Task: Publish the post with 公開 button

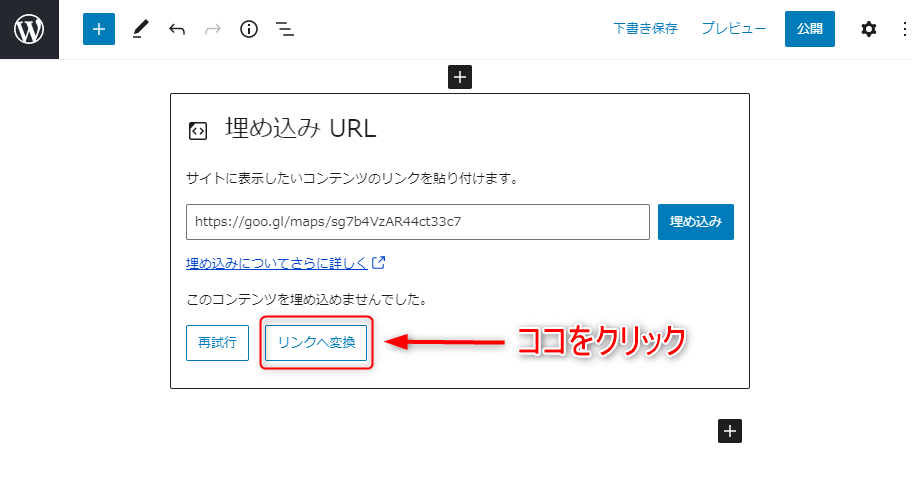Action: (810, 29)
